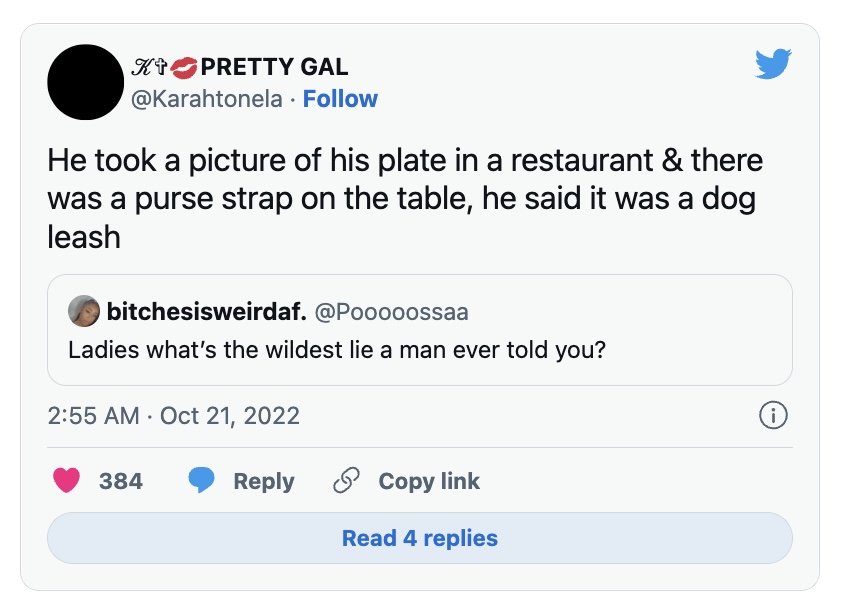Open the bitchesisweirdaf. quoted author name
The height and width of the screenshot is (608, 852).
click(206, 312)
